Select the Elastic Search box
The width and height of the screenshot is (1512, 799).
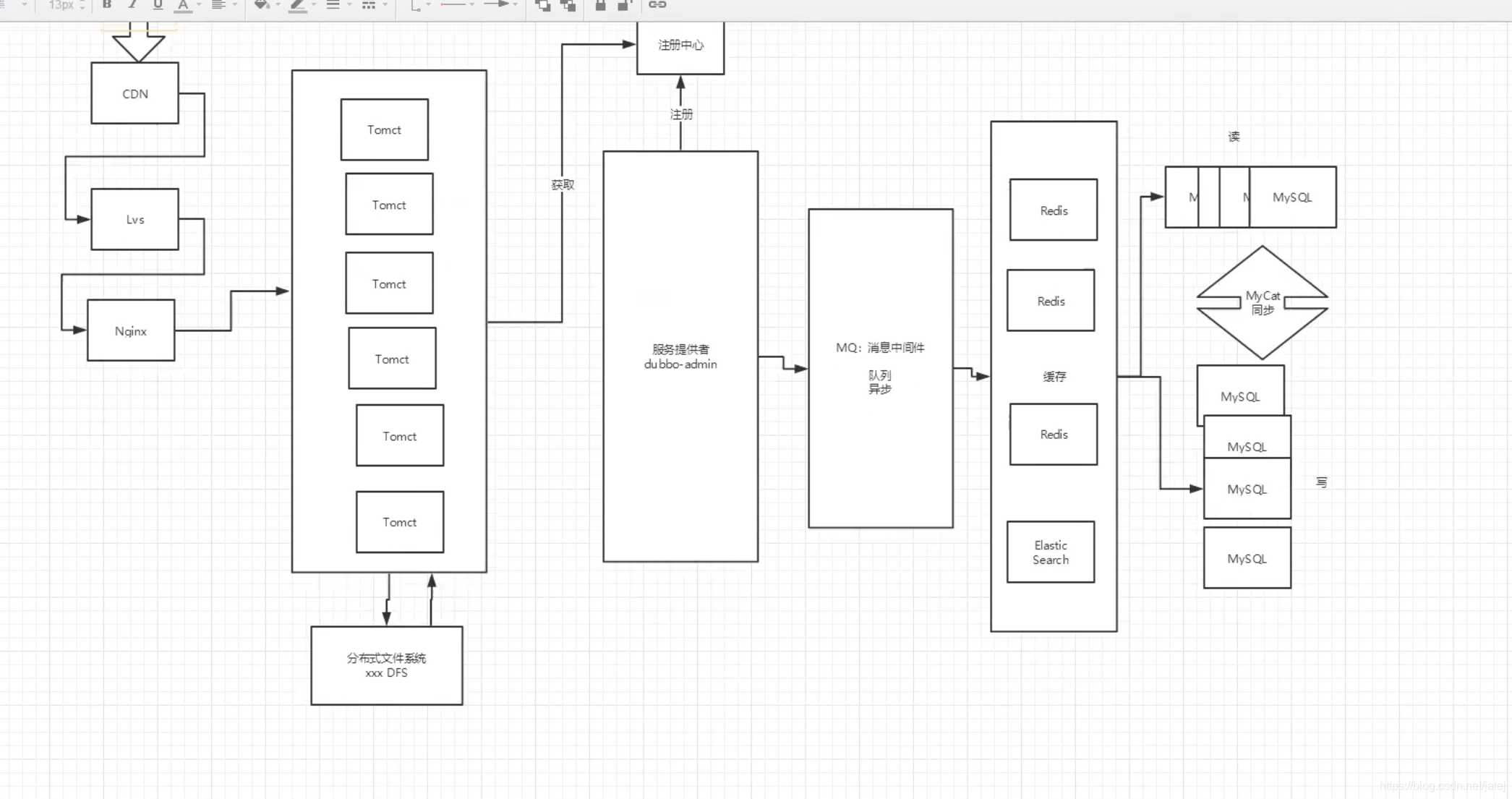1050,552
